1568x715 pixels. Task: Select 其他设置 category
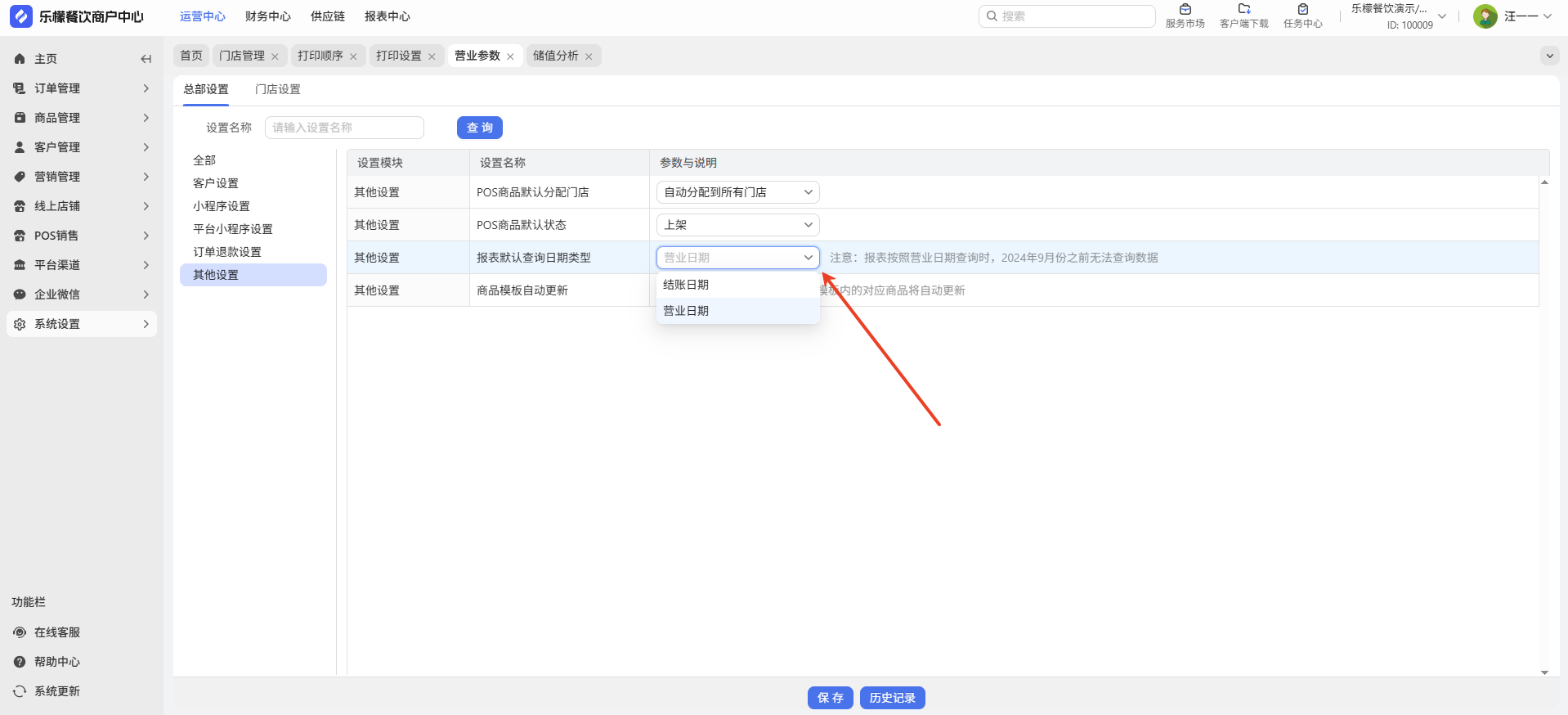pyautogui.click(x=253, y=275)
